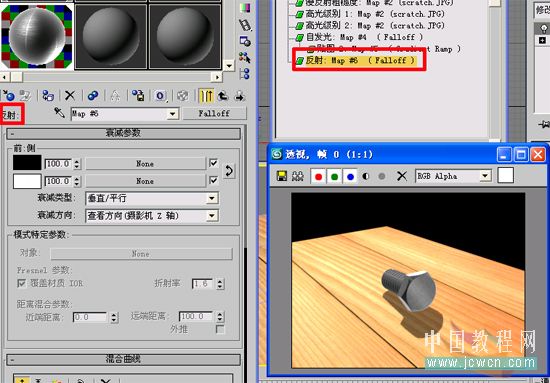The image size is (550, 383).
Task: Pick material from object with eyedropper
Action: [x=60, y=113]
